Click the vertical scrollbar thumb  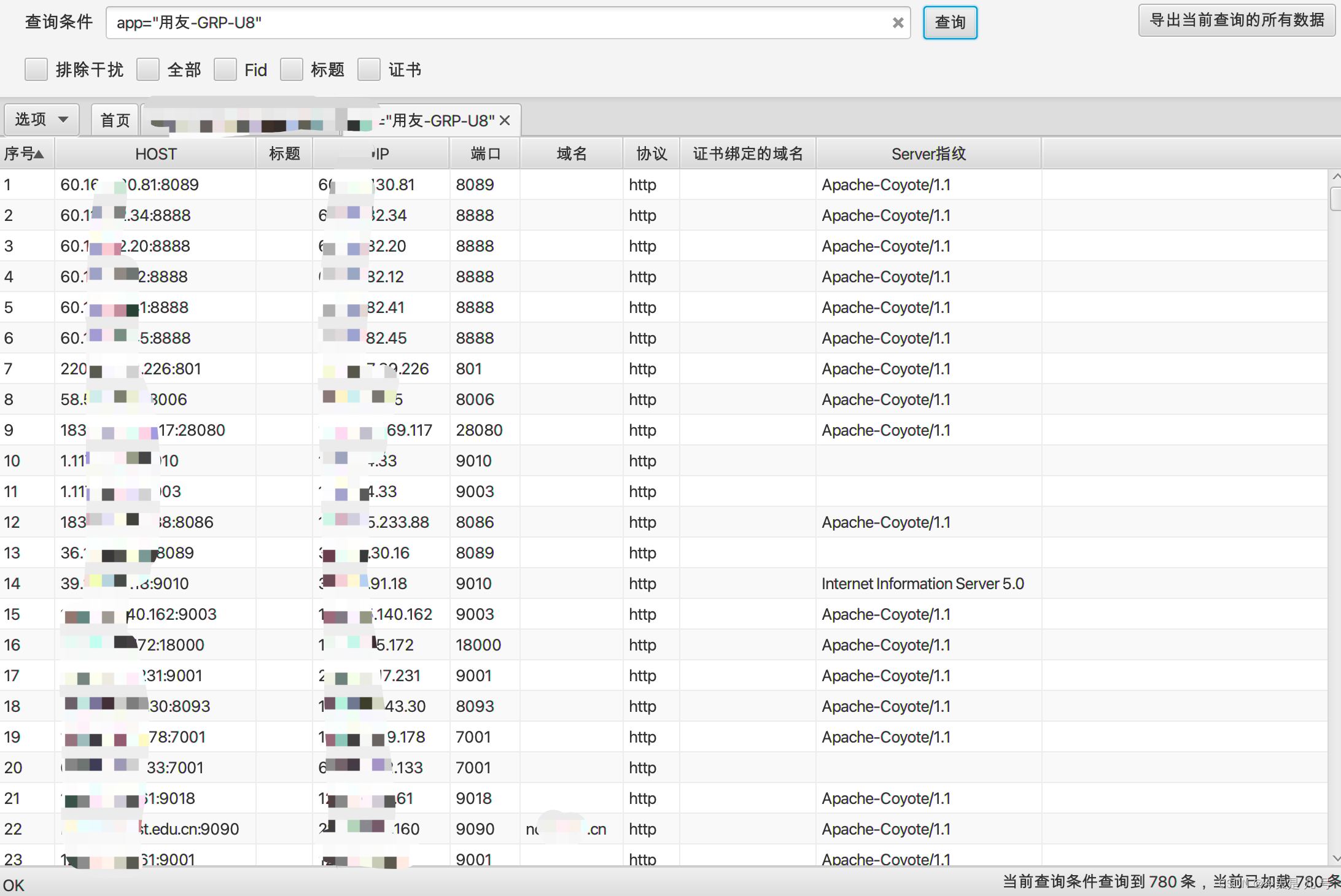1335,199
